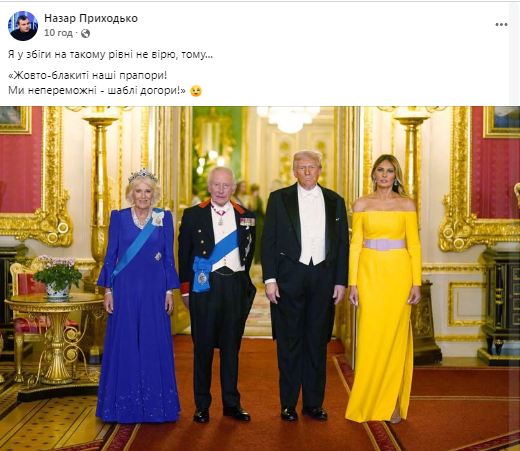Open the author's round profile avatar
Screen dimensions: 520x451
pos(23,26)
